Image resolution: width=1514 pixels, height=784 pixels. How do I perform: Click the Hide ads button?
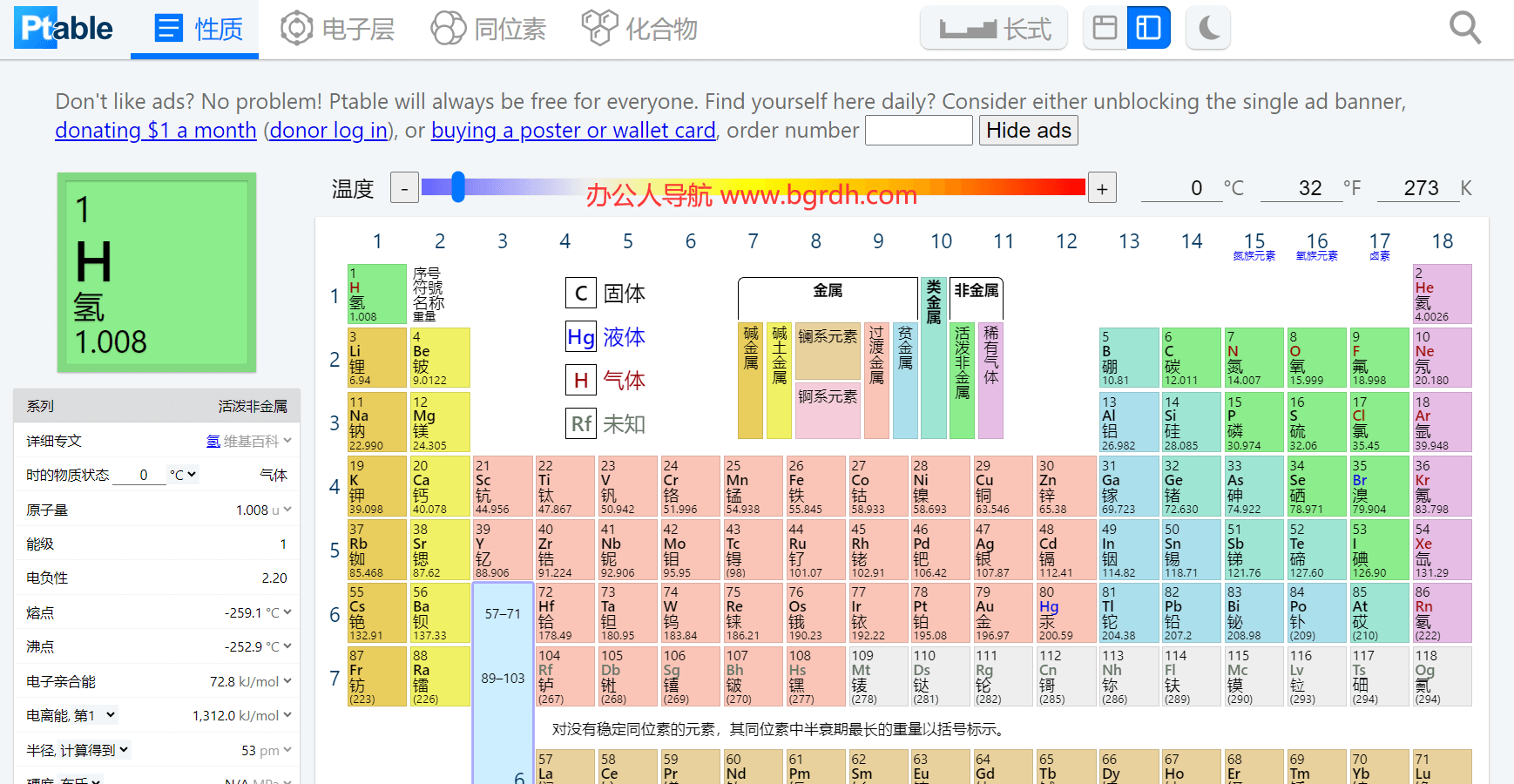(x=1028, y=130)
